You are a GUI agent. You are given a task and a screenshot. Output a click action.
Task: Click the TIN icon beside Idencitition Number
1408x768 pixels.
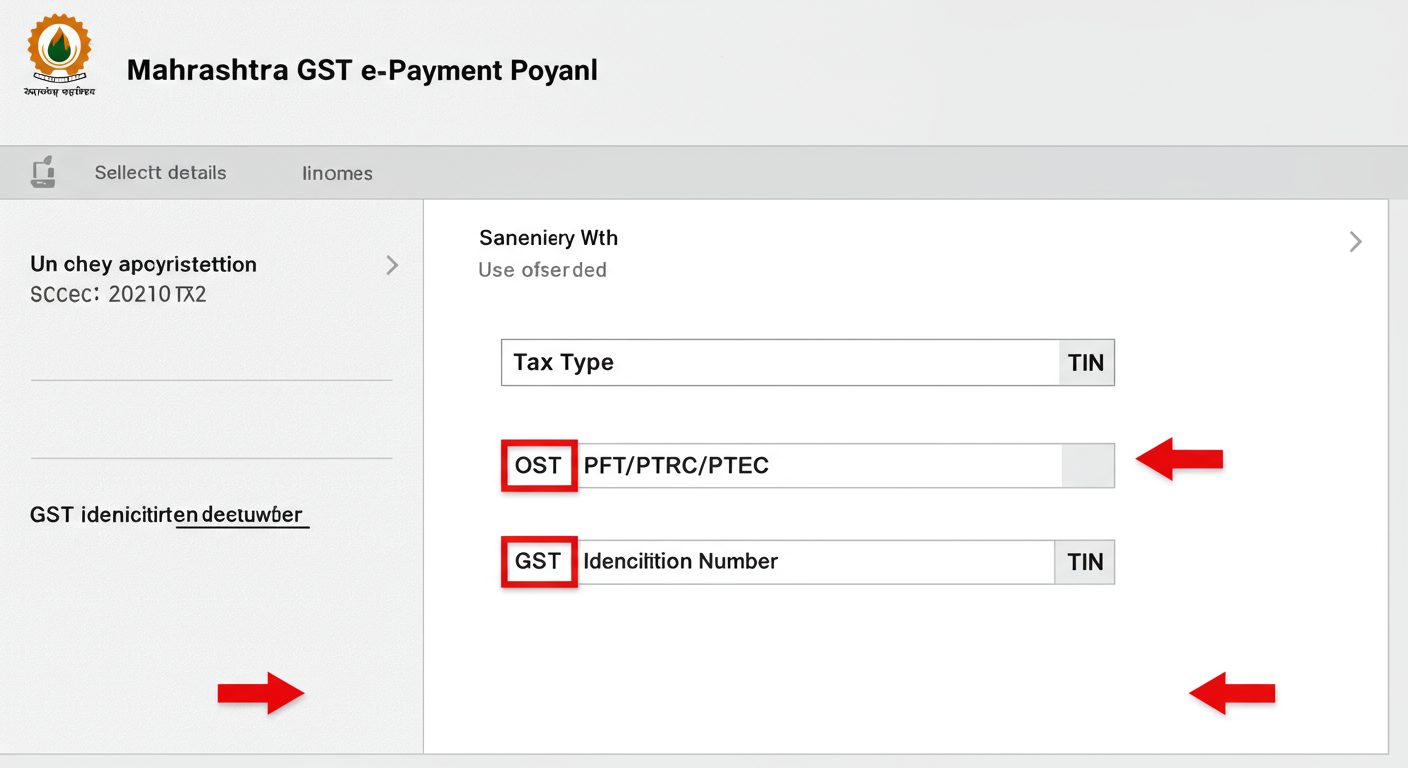[x=1085, y=562]
